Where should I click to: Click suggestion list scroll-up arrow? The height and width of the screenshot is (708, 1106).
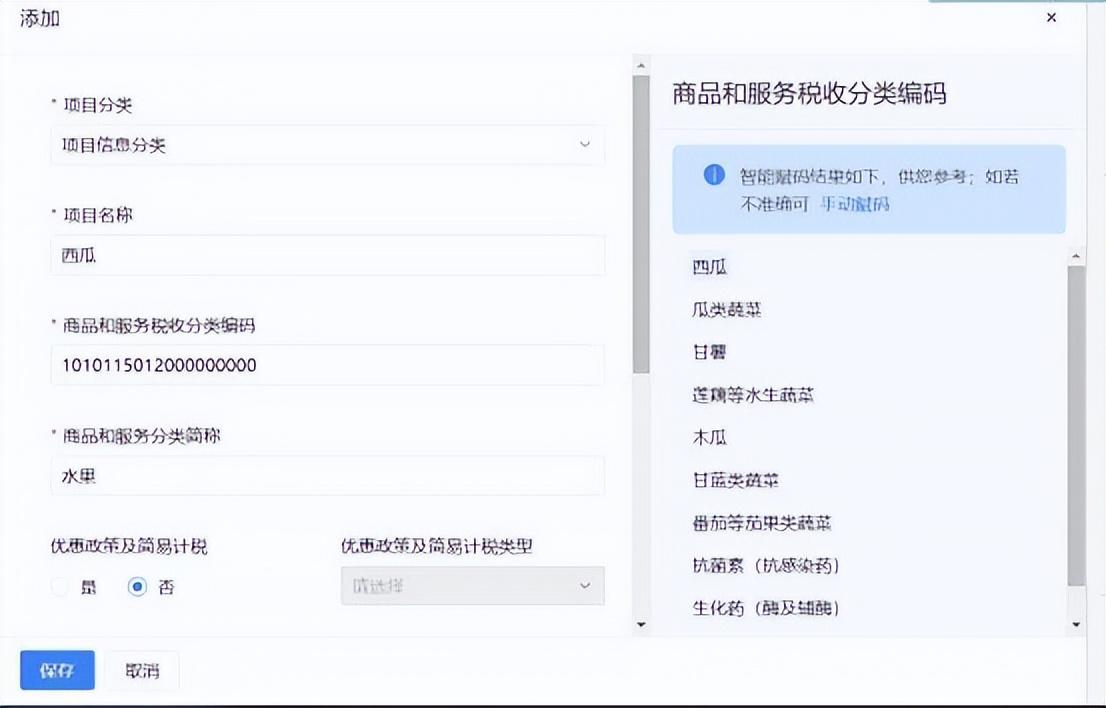point(1076,256)
